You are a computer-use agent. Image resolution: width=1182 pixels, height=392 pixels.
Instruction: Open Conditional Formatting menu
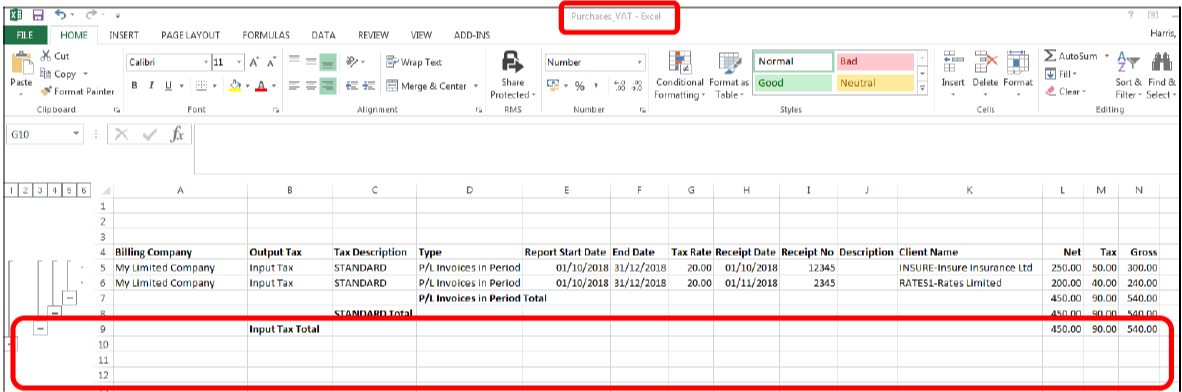click(x=680, y=75)
